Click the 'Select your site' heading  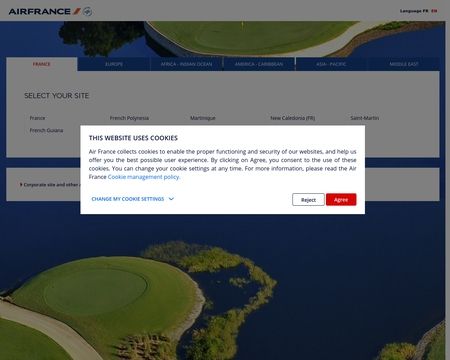[56, 96]
